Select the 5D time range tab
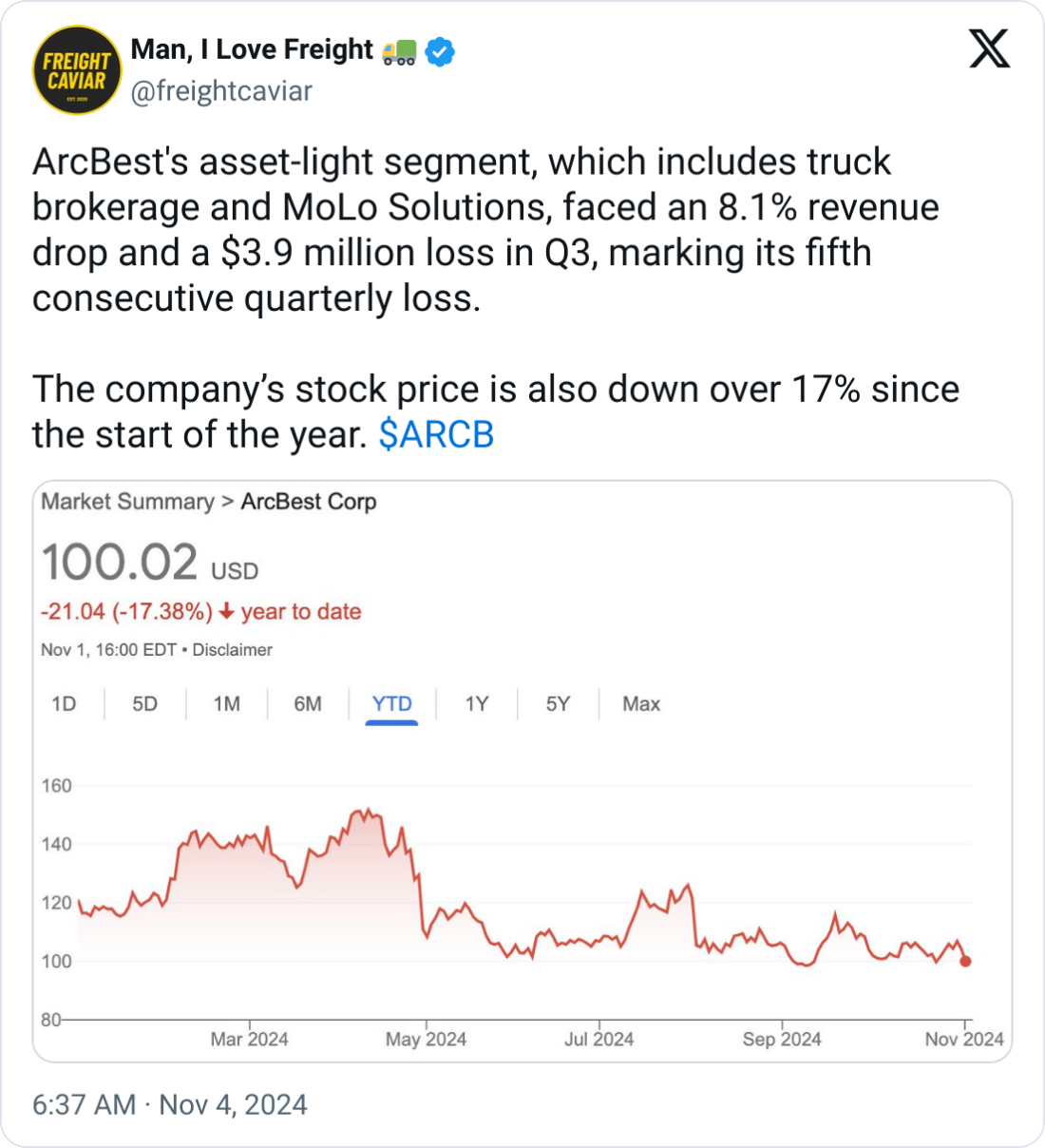 pyautogui.click(x=144, y=704)
